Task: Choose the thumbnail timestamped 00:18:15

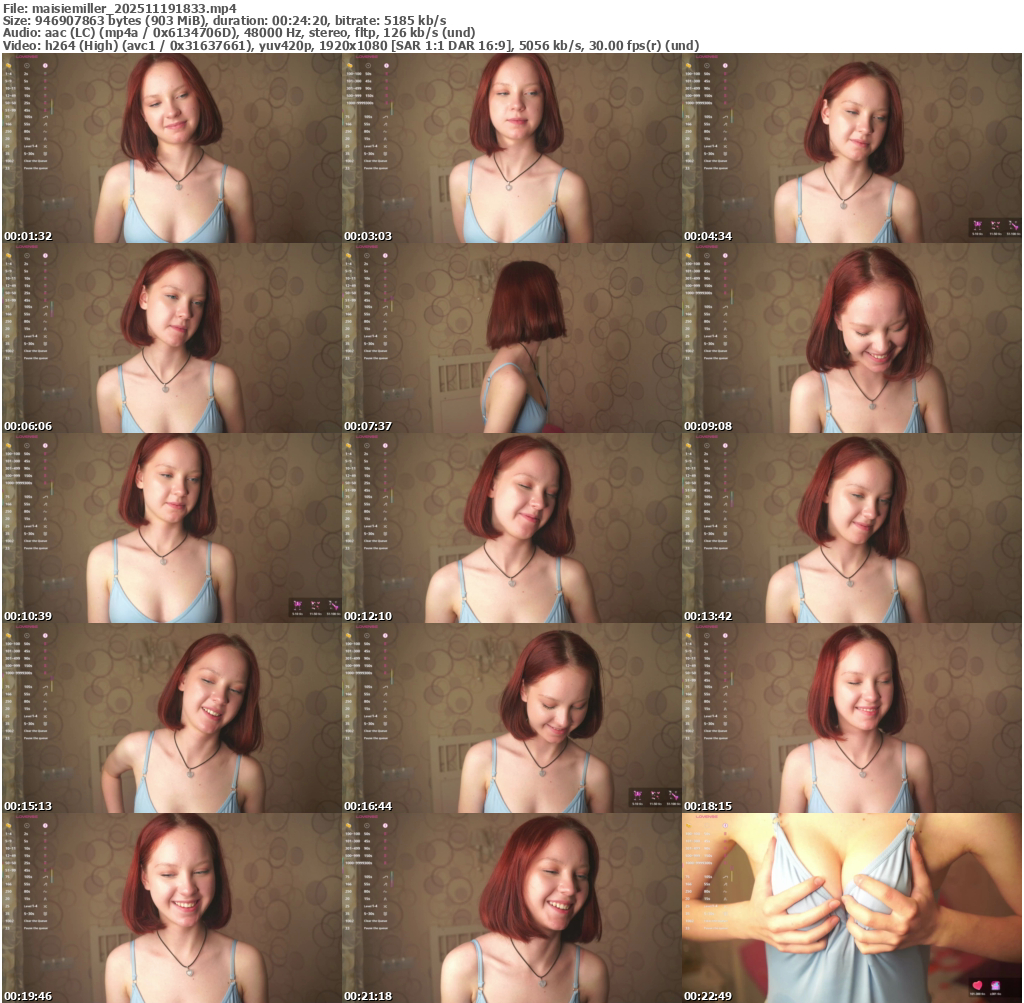Action: click(x=852, y=718)
